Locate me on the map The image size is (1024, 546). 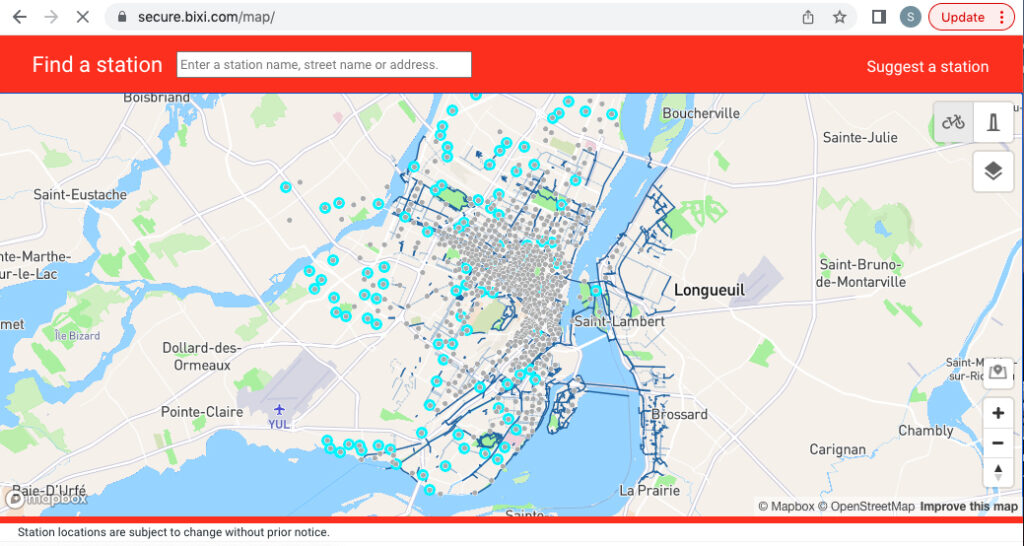tap(998, 373)
